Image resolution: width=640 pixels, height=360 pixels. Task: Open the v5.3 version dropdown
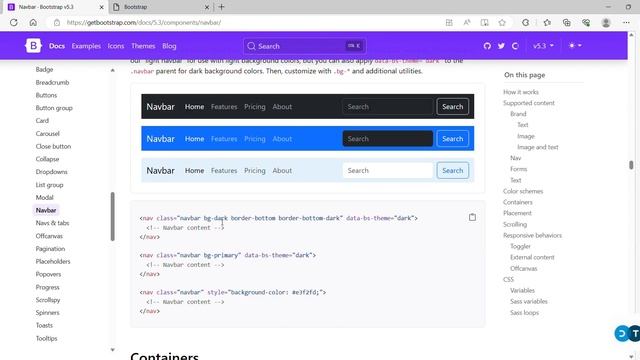pos(543,46)
